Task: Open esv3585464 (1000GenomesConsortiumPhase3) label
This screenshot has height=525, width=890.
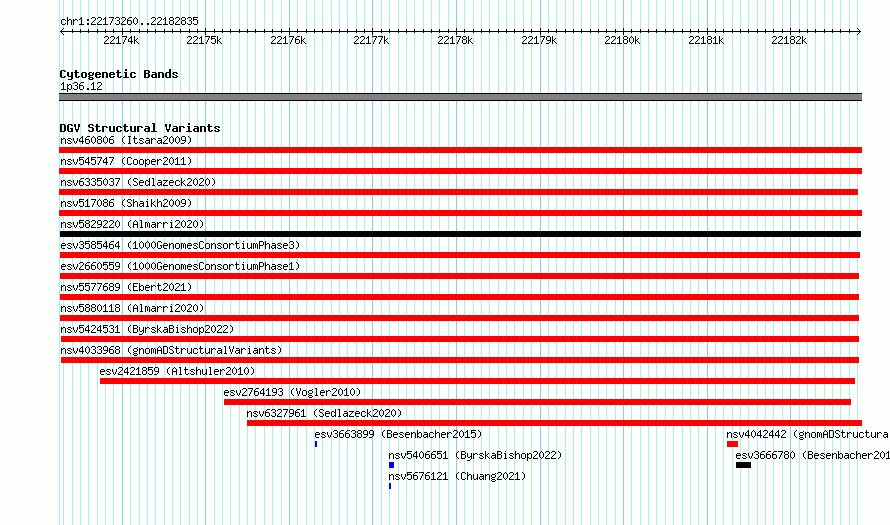Action: pos(180,245)
